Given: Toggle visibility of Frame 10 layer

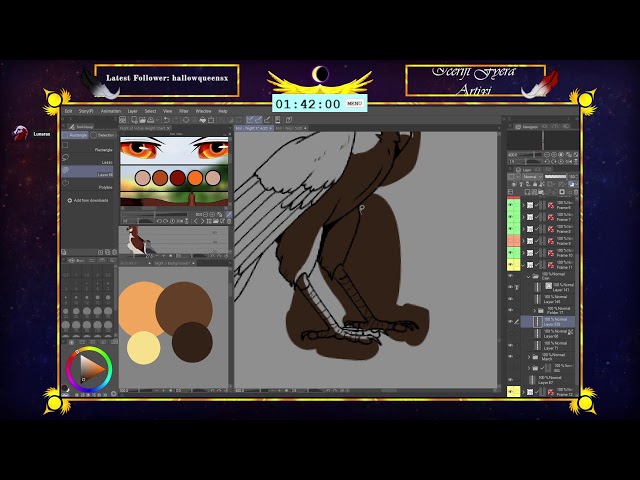Looking at the screenshot, I should [510, 253].
